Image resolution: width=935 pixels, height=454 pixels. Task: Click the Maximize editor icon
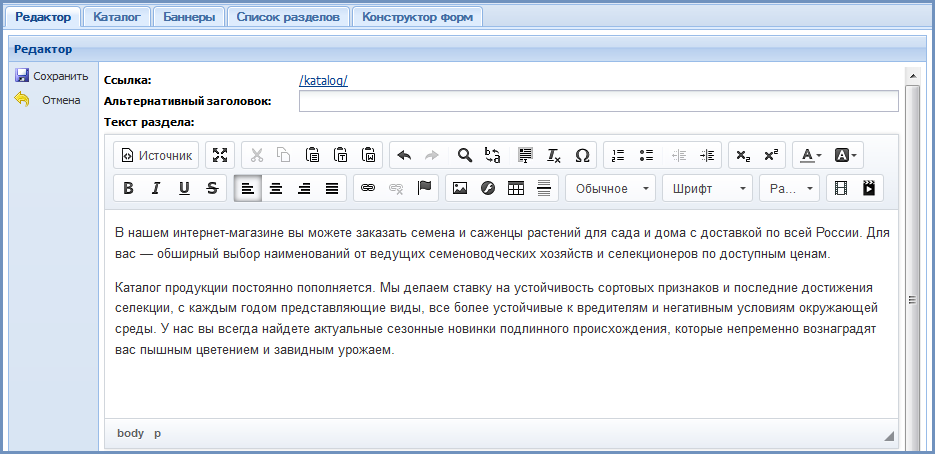(x=220, y=155)
